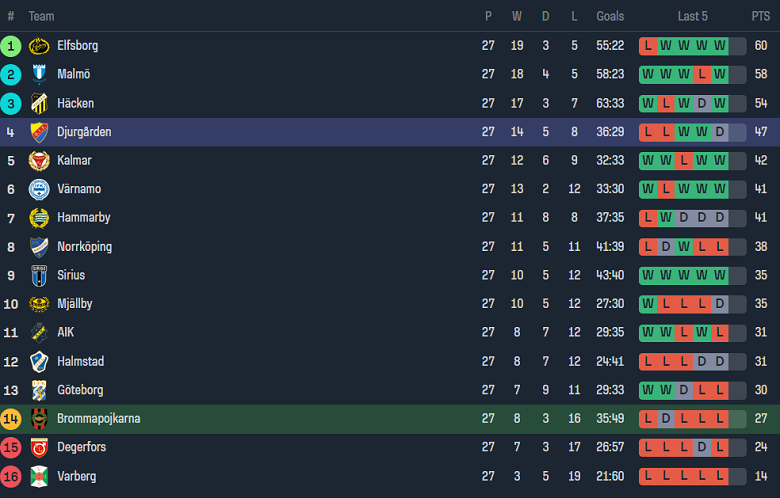
Task: Open the Sirius team link
Action: coord(71,275)
